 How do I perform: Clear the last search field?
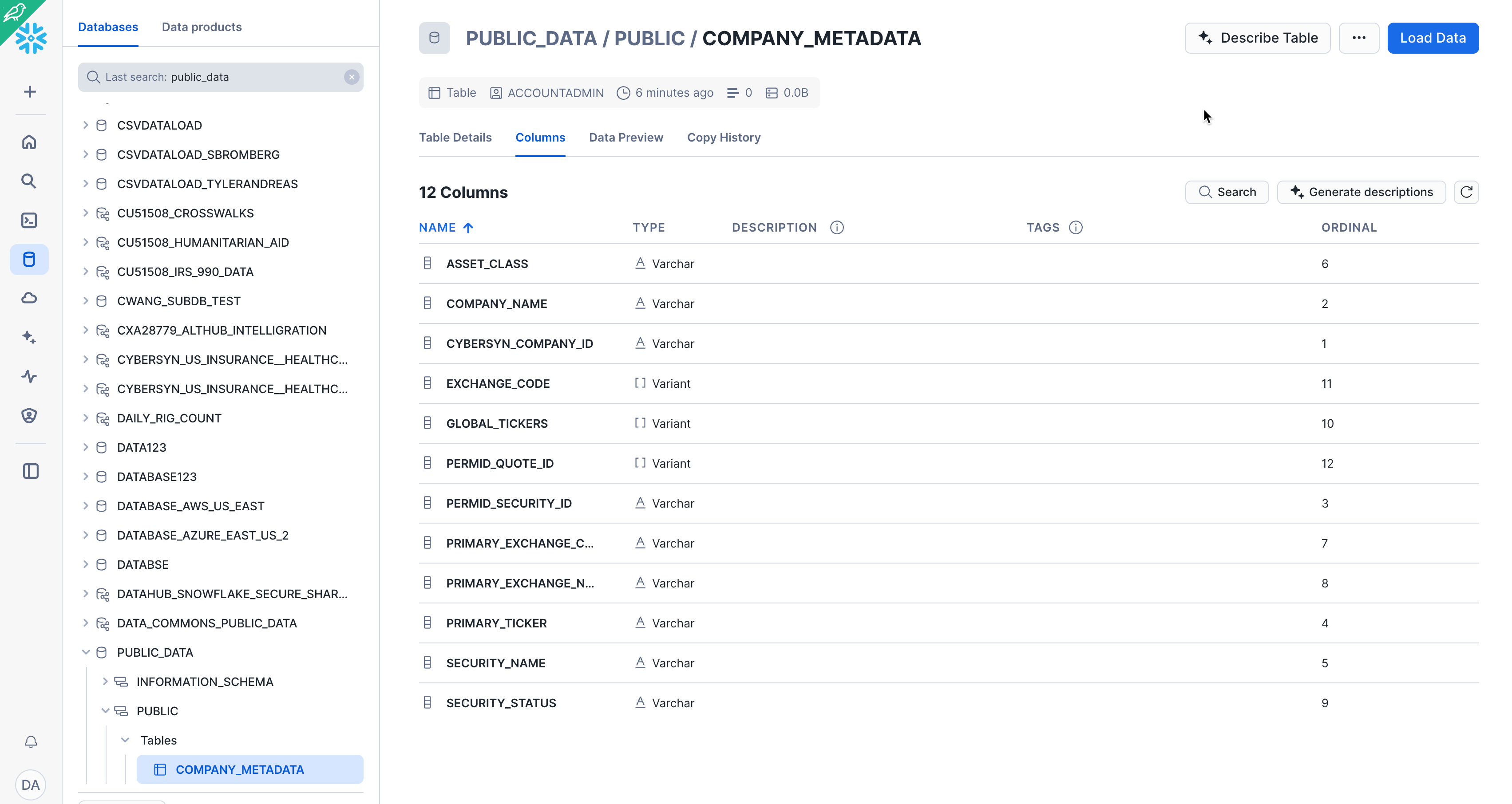coord(351,77)
